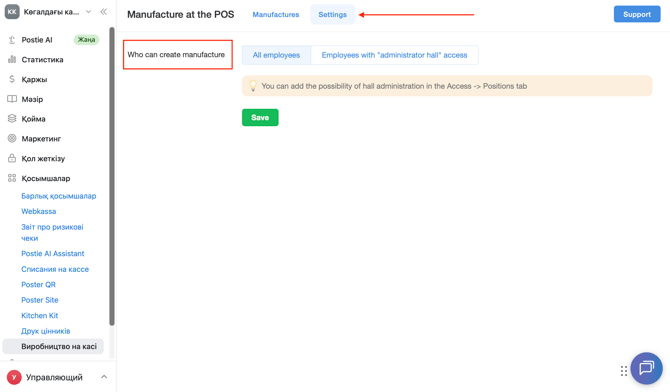Click the KK account avatar icon
Image resolution: width=670 pixels, height=392 pixels.
tap(12, 12)
